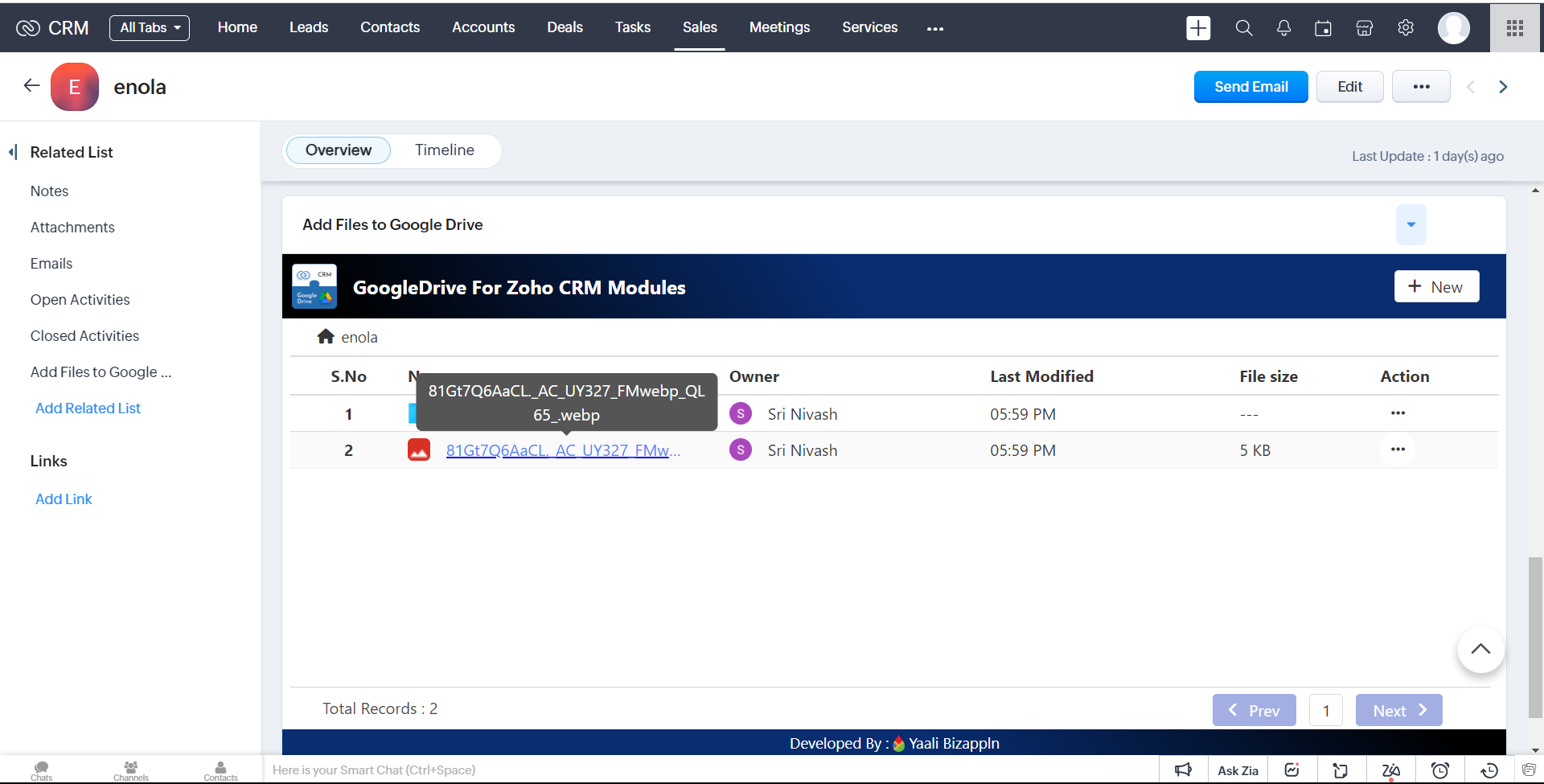Switch to the Timeline tab

(x=444, y=150)
